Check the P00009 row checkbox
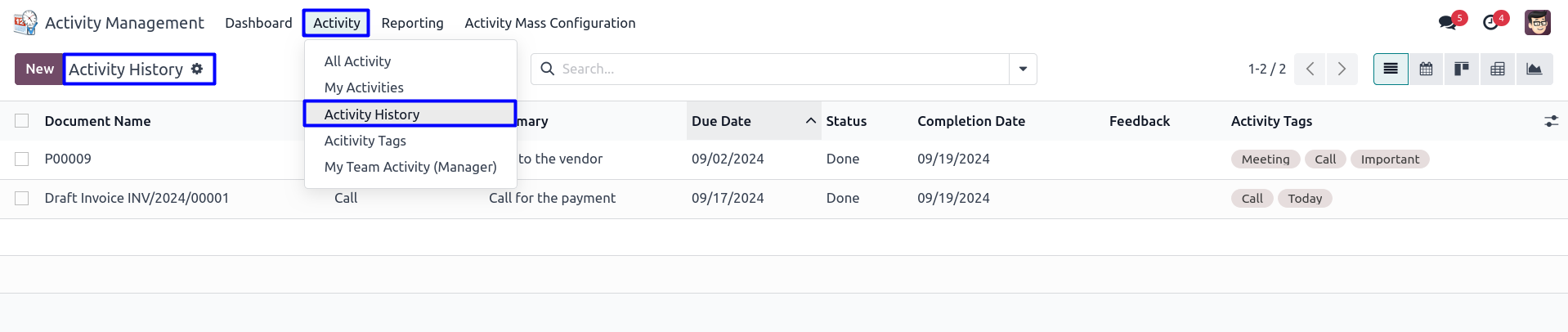The image size is (1568, 332). [22, 159]
